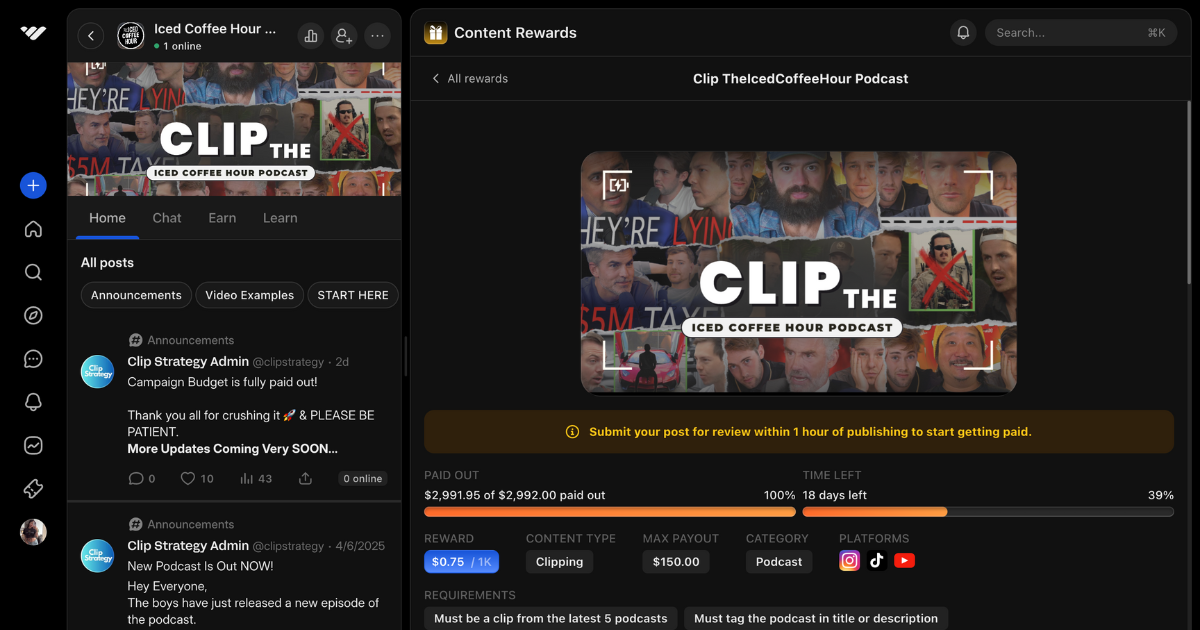Viewport: 1200px width, 630px height.
Task: Open the three-dot more options menu
Action: (377, 36)
